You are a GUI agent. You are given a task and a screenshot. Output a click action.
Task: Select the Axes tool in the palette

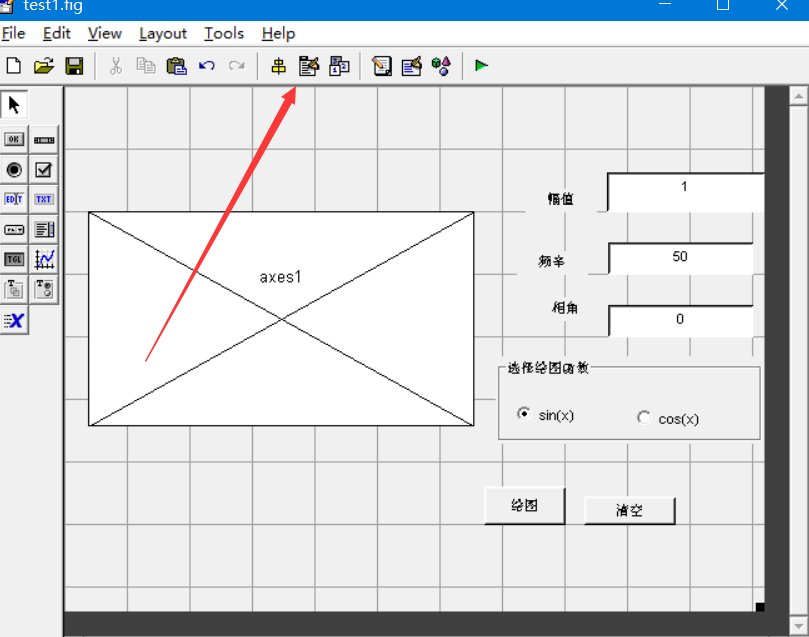(x=42, y=258)
